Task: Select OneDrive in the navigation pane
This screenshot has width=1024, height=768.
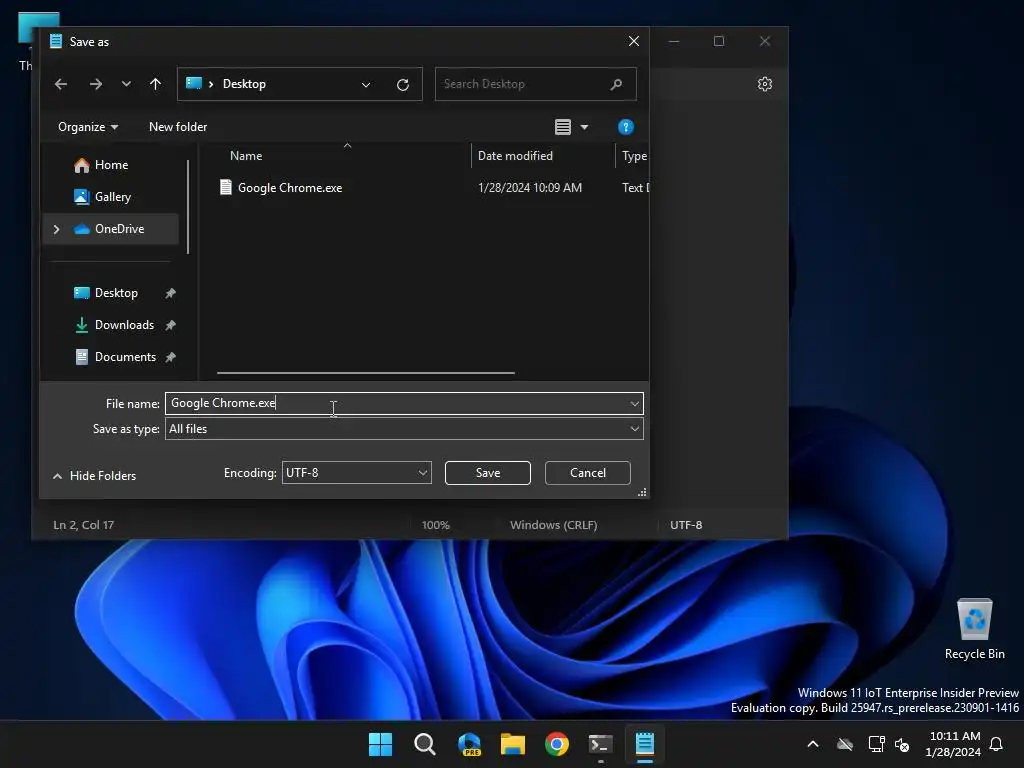Action: pyautogui.click(x=111, y=229)
